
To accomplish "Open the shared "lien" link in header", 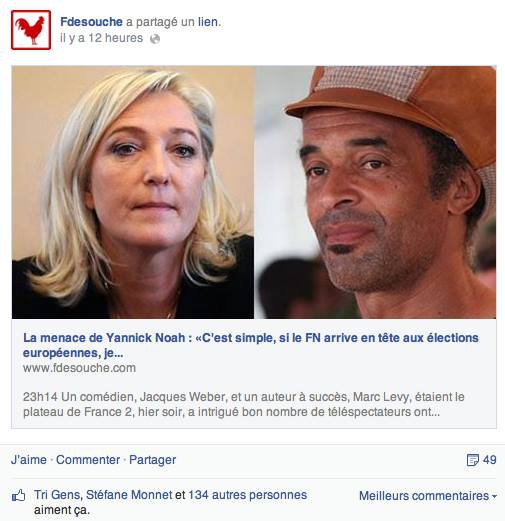I will (208, 22).
